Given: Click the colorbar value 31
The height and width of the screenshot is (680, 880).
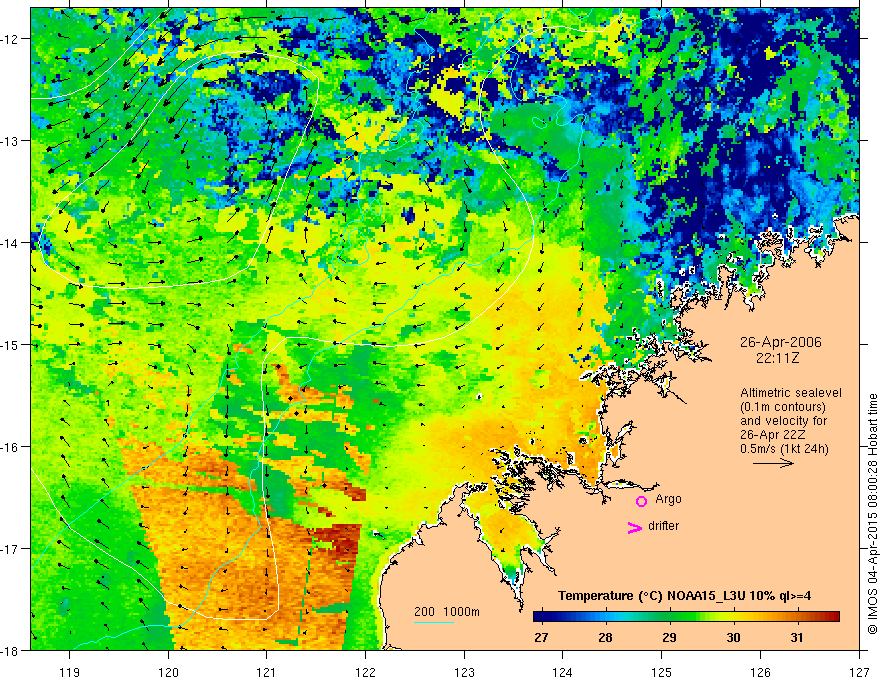Looking at the screenshot, I should (796, 637).
